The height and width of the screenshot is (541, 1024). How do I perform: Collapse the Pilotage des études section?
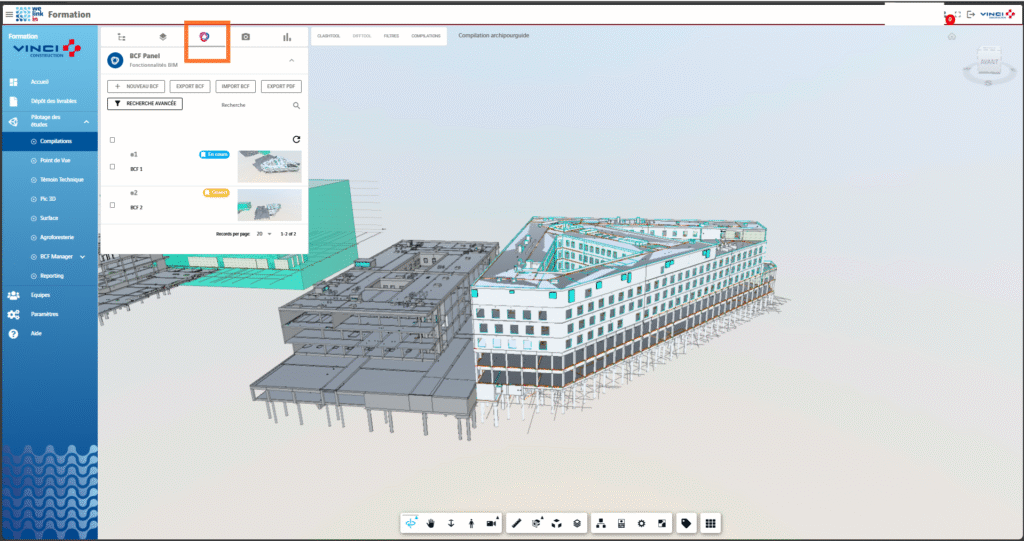(86, 122)
